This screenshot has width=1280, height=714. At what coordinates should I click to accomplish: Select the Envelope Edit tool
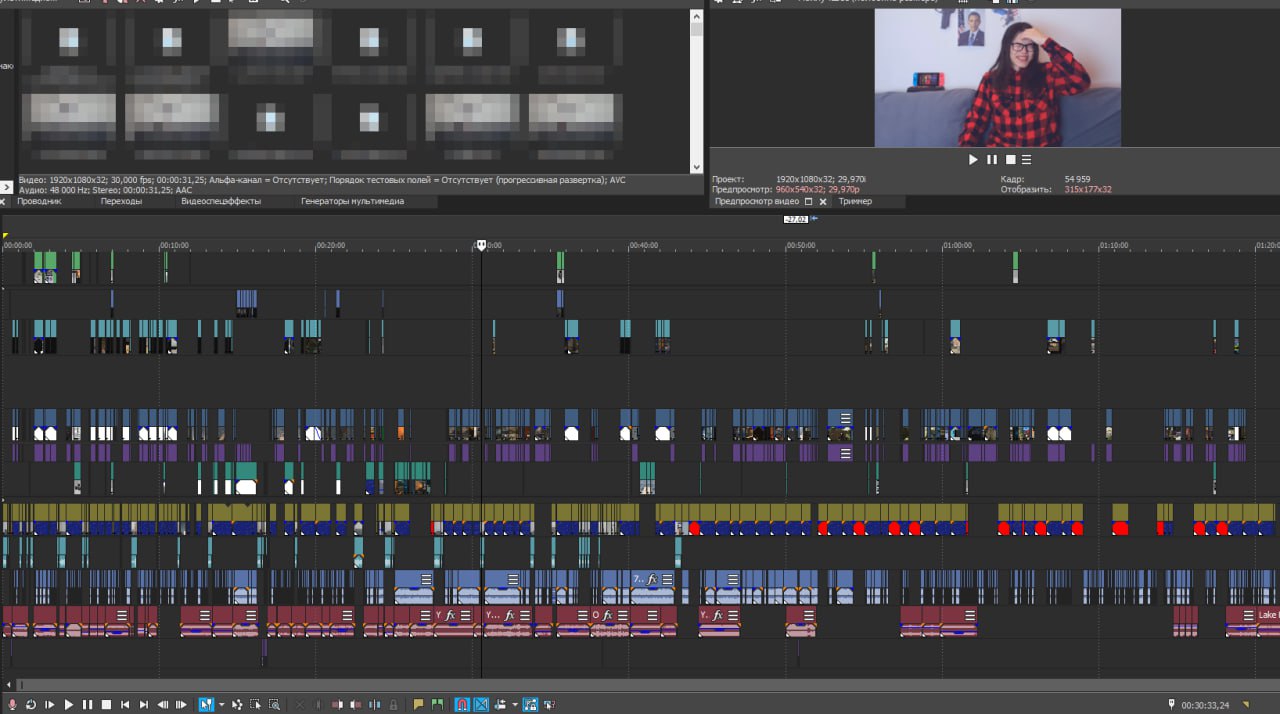237,704
